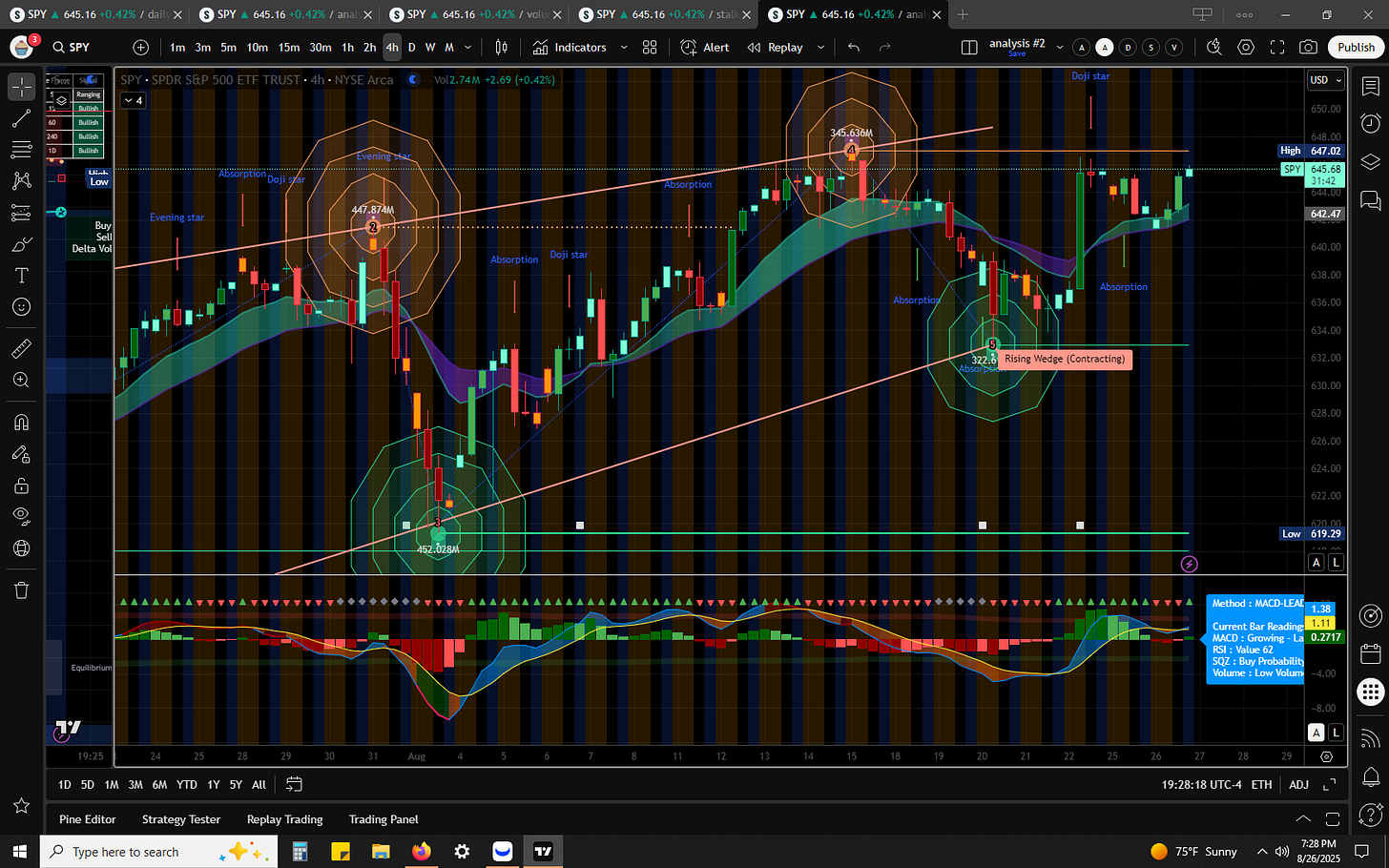Take a chart snapshot with camera icon
This screenshot has height=868, width=1389.
point(1309,48)
